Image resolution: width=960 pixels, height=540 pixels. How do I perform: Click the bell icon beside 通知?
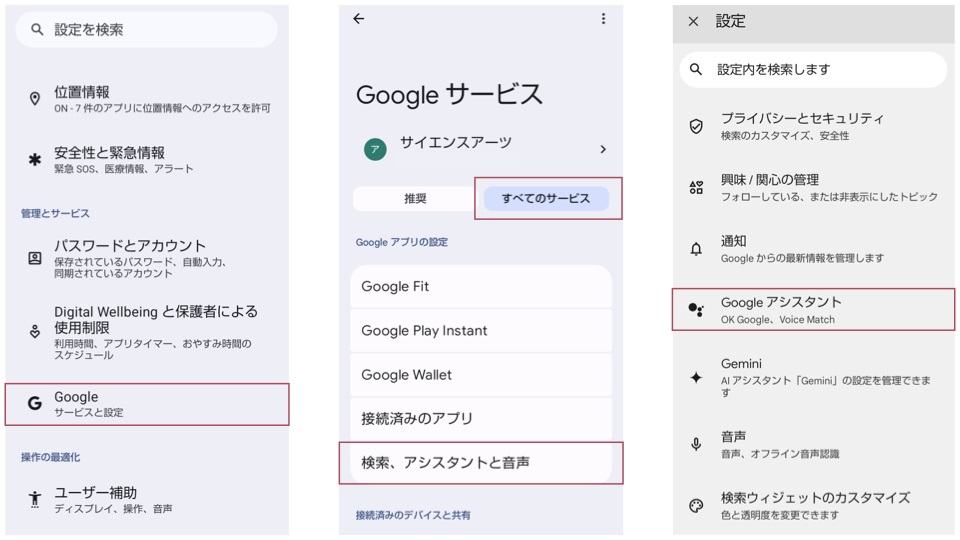(x=696, y=249)
